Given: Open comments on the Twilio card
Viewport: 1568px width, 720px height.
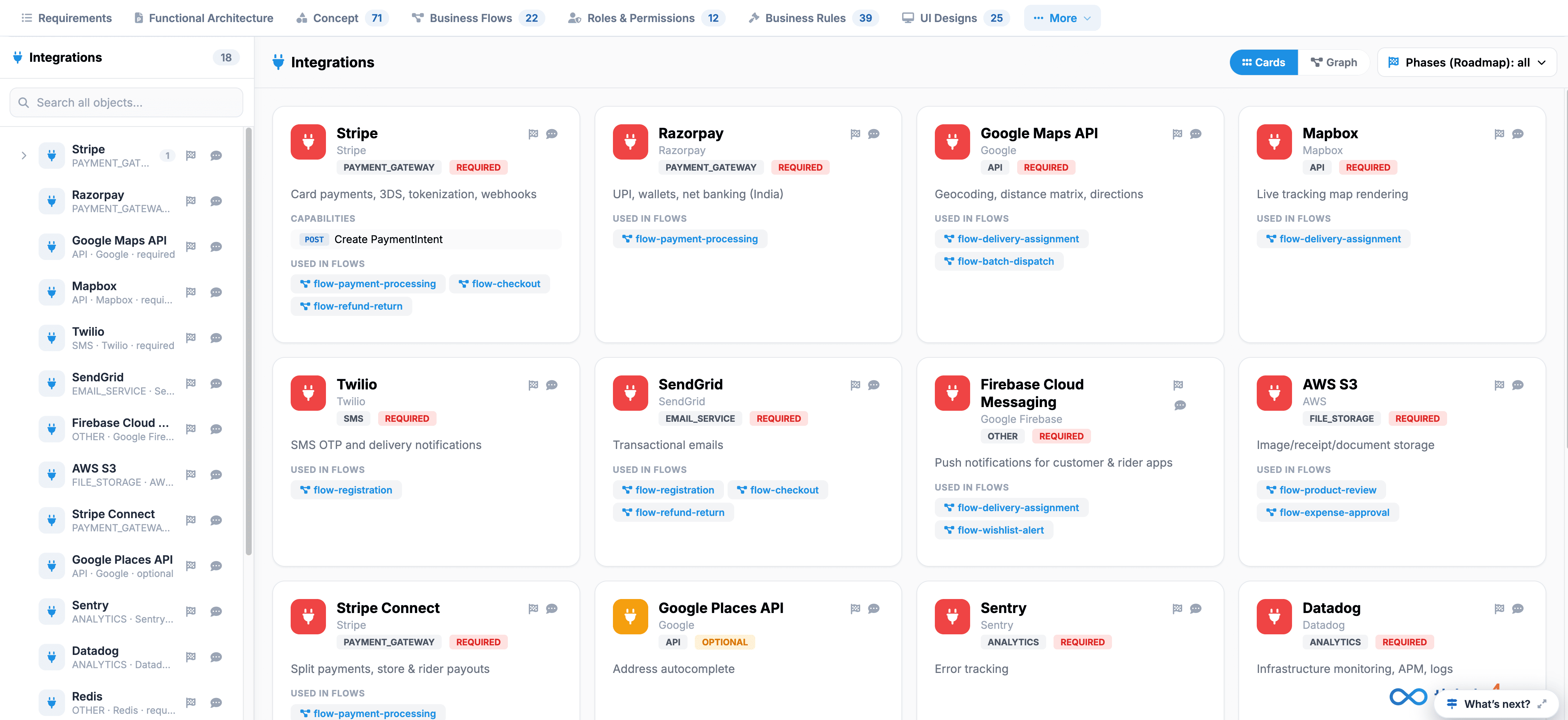Looking at the screenshot, I should [552, 385].
